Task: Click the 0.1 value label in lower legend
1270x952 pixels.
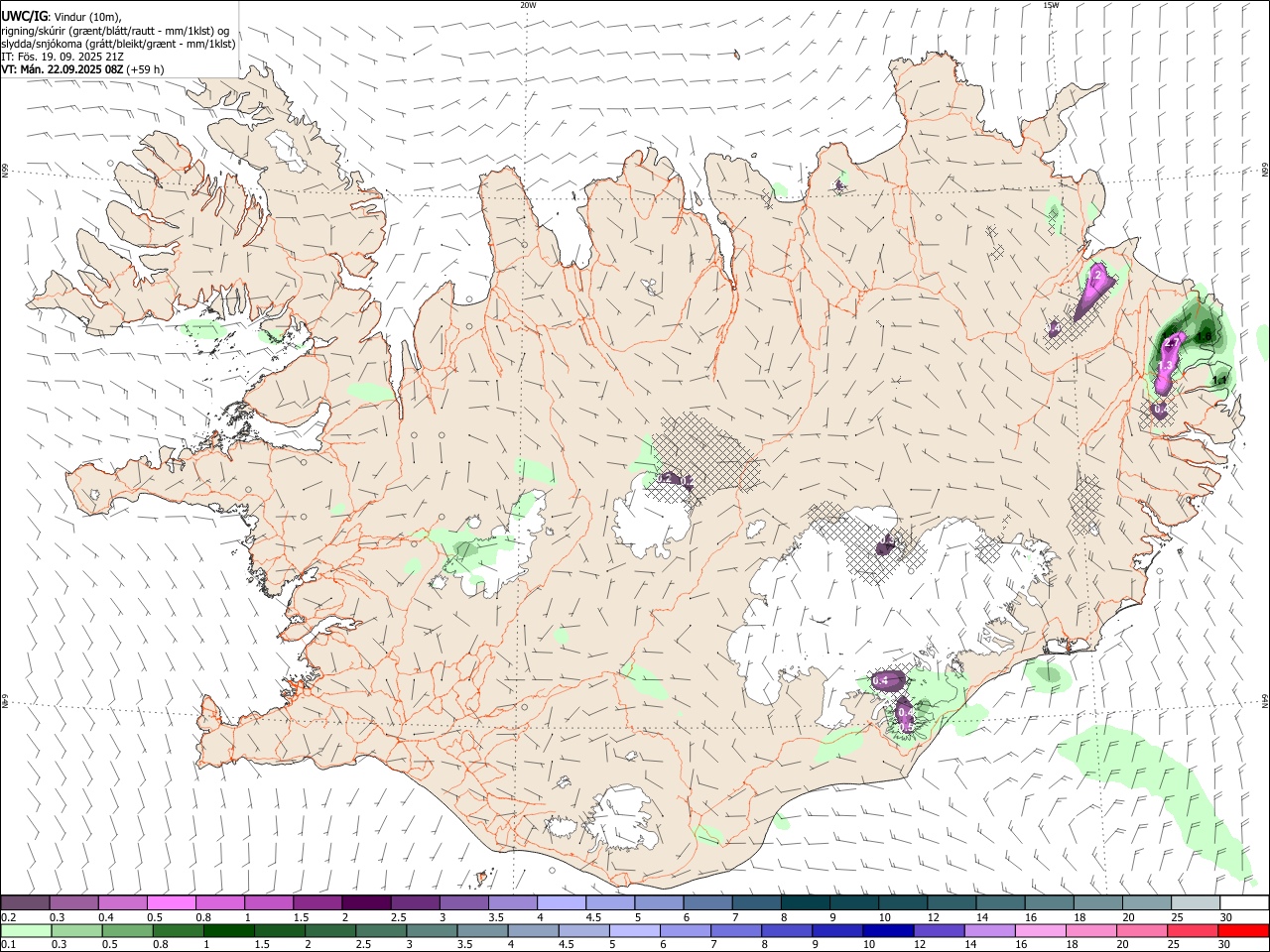Action: point(9,944)
